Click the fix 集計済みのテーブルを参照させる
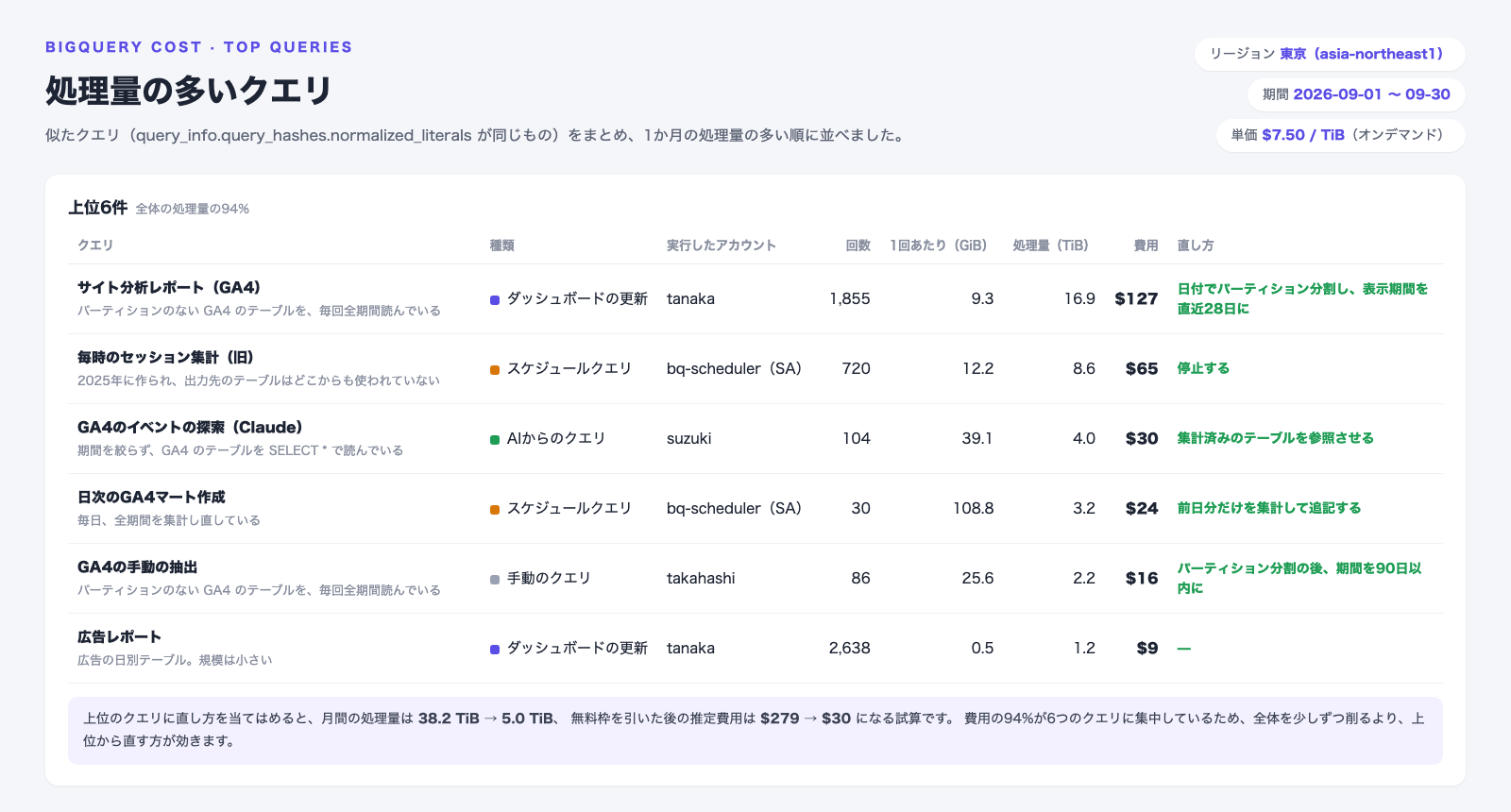The image size is (1511, 812). [x=1275, y=438]
